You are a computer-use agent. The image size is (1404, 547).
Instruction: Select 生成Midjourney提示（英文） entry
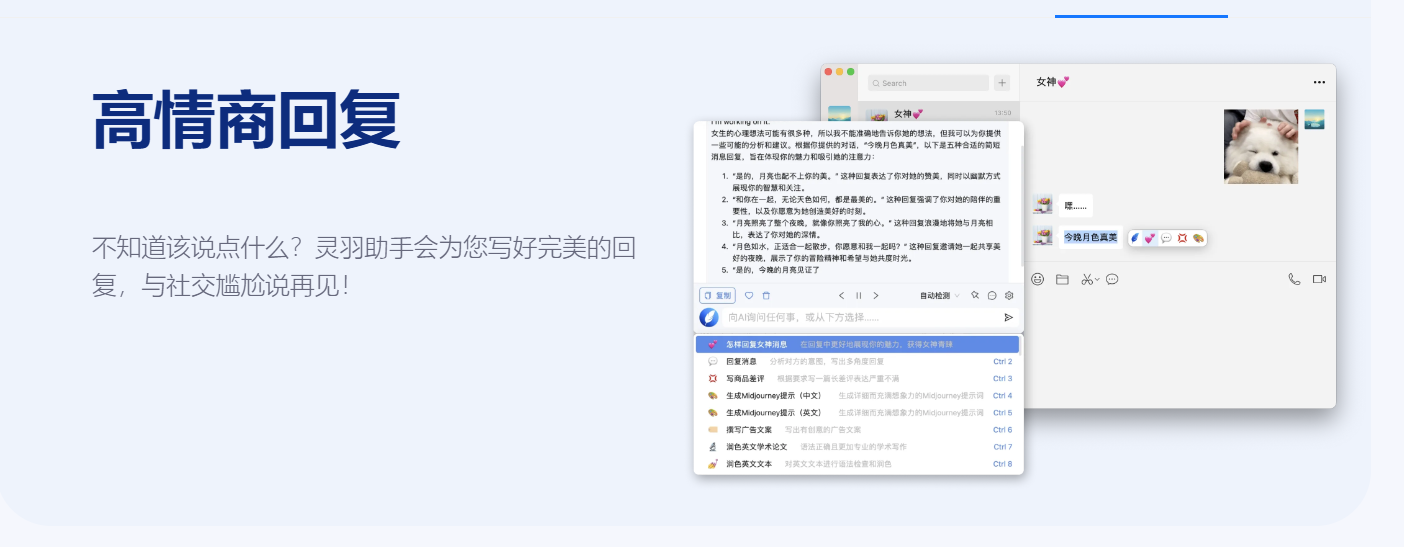(x=858, y=412)
